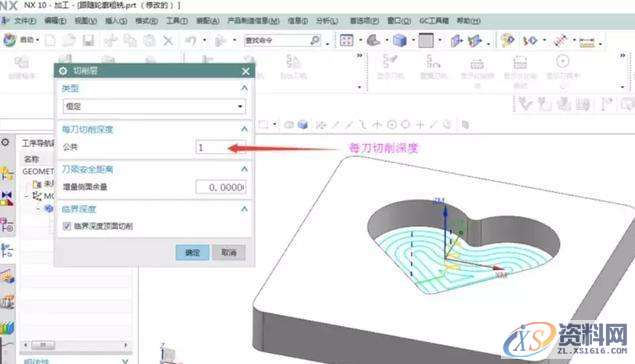This screenshot has height=364, width=635.
Task: Click the Copy icon
Action: click(130, 40)
